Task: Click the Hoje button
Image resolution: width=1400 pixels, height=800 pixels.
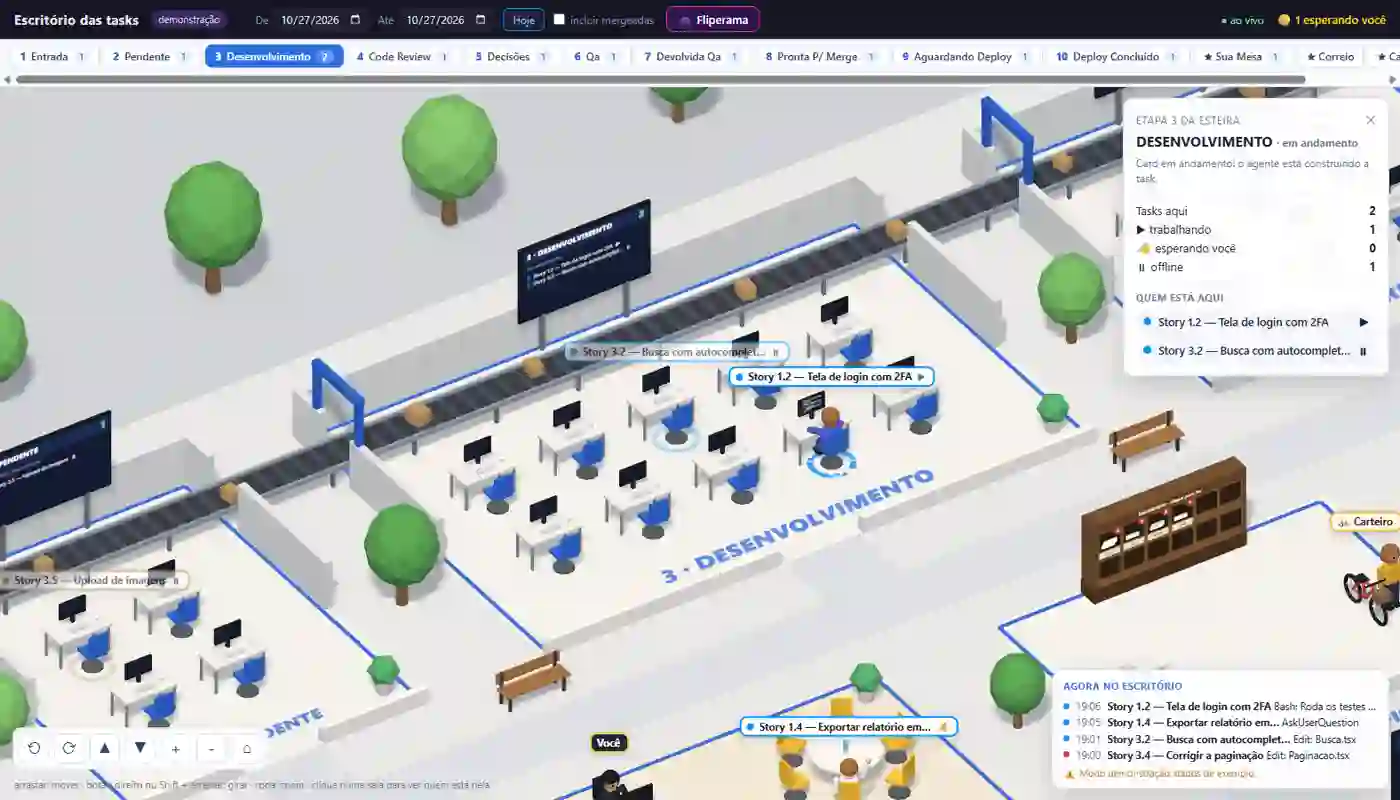Action: tap(523, 20)
